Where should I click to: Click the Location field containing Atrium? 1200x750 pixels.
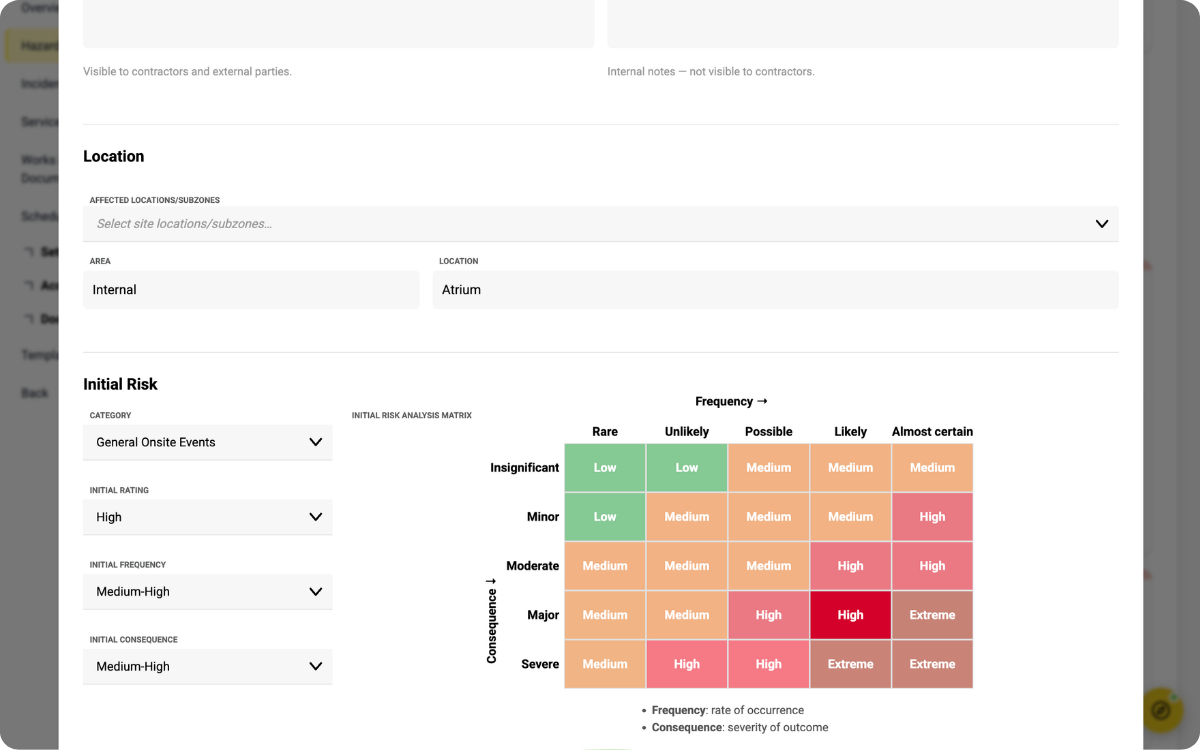tap(775, 290)
